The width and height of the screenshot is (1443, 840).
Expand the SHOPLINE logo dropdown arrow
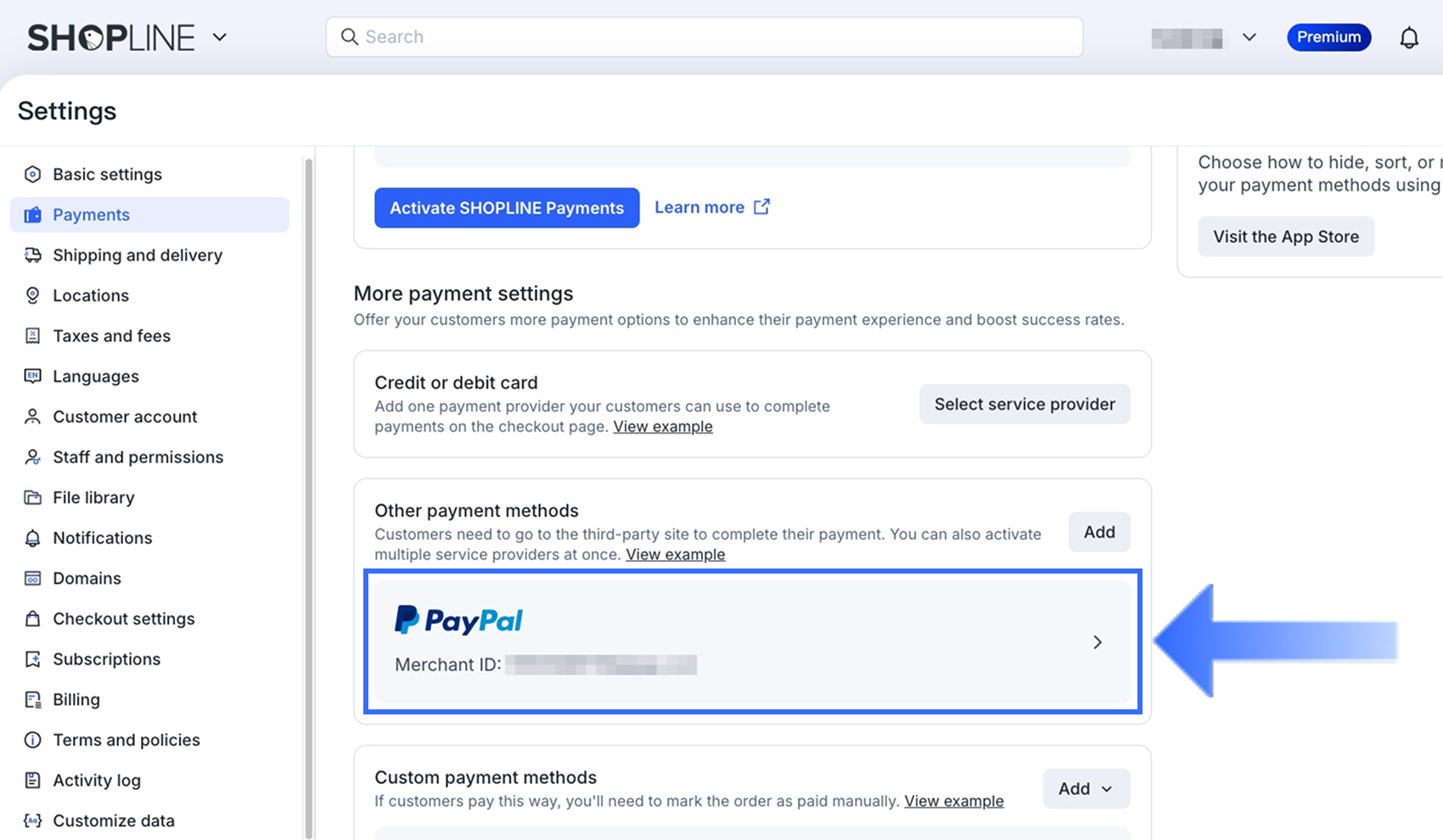(x=220, y=37)
